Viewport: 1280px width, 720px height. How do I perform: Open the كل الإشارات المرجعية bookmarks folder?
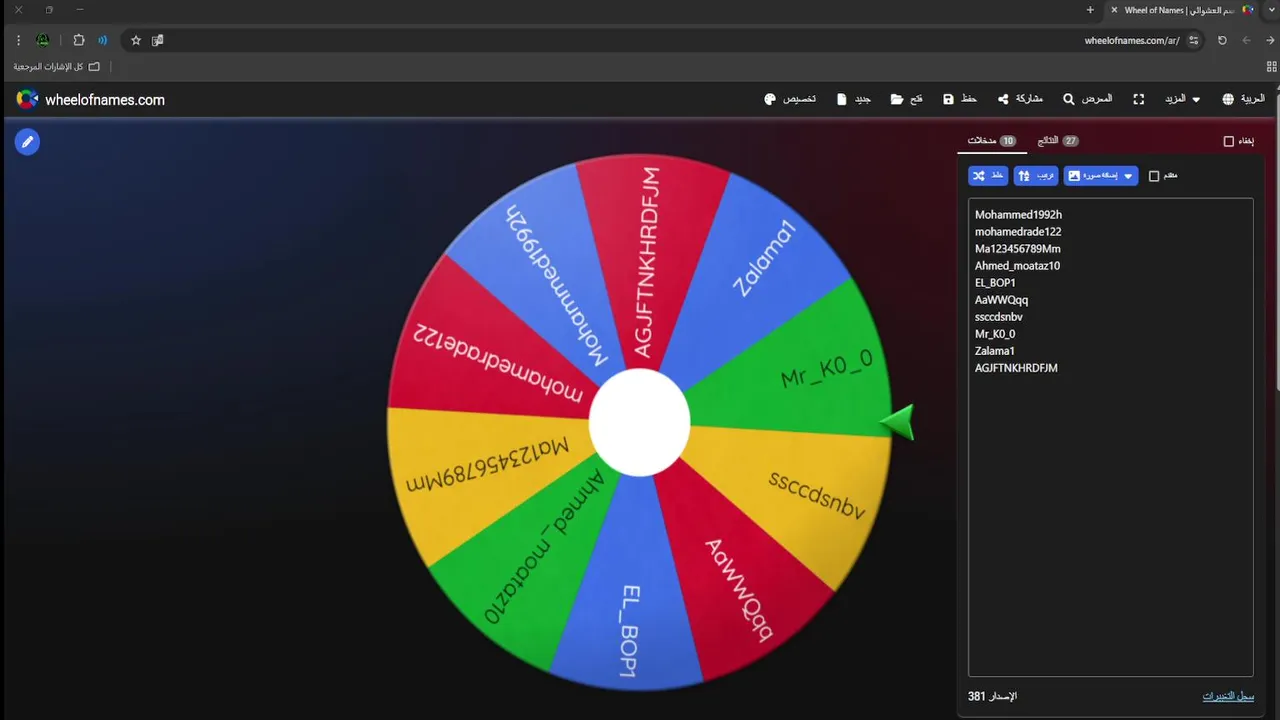(57, 66)
